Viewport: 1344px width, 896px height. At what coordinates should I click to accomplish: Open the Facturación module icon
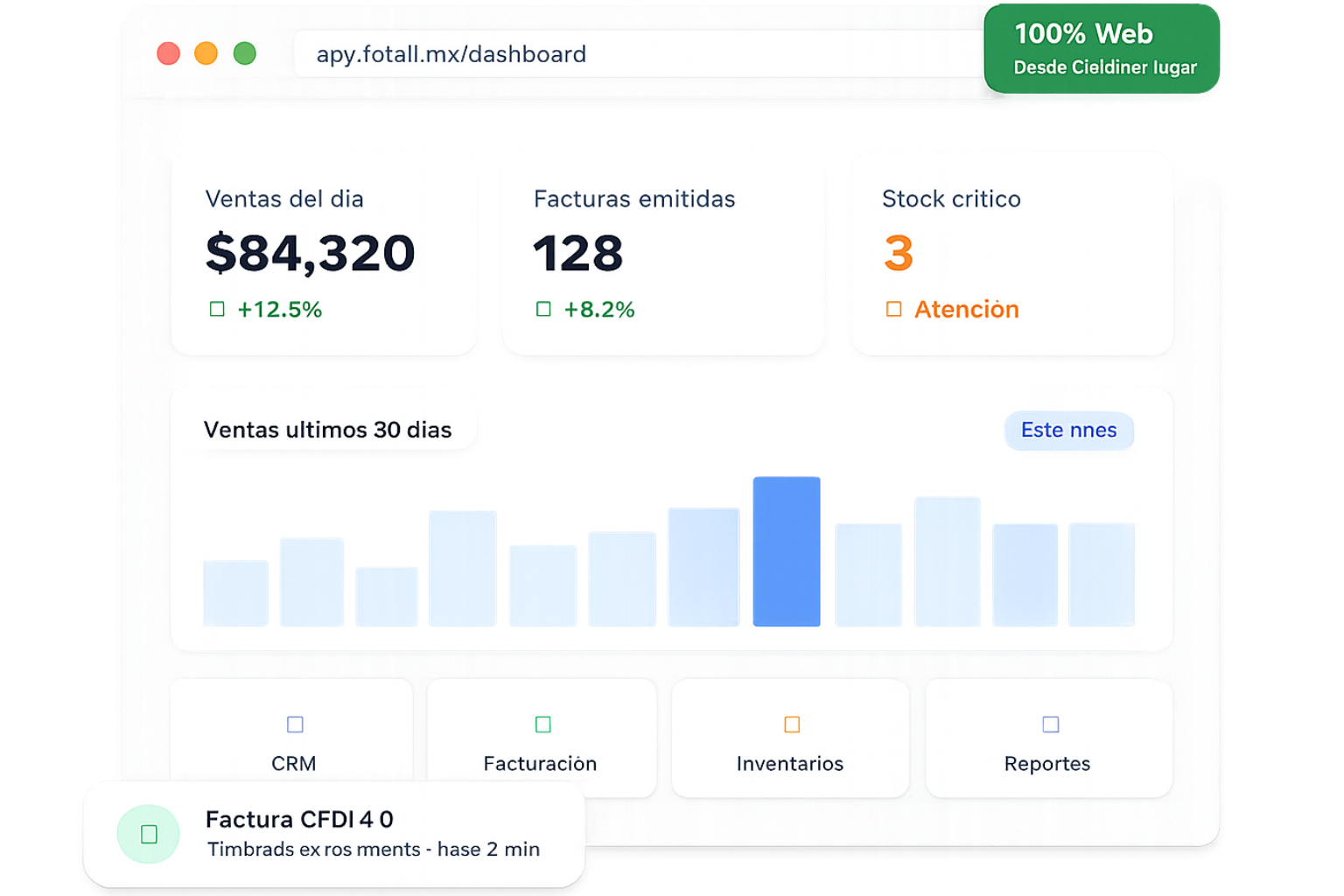point(542,724)
